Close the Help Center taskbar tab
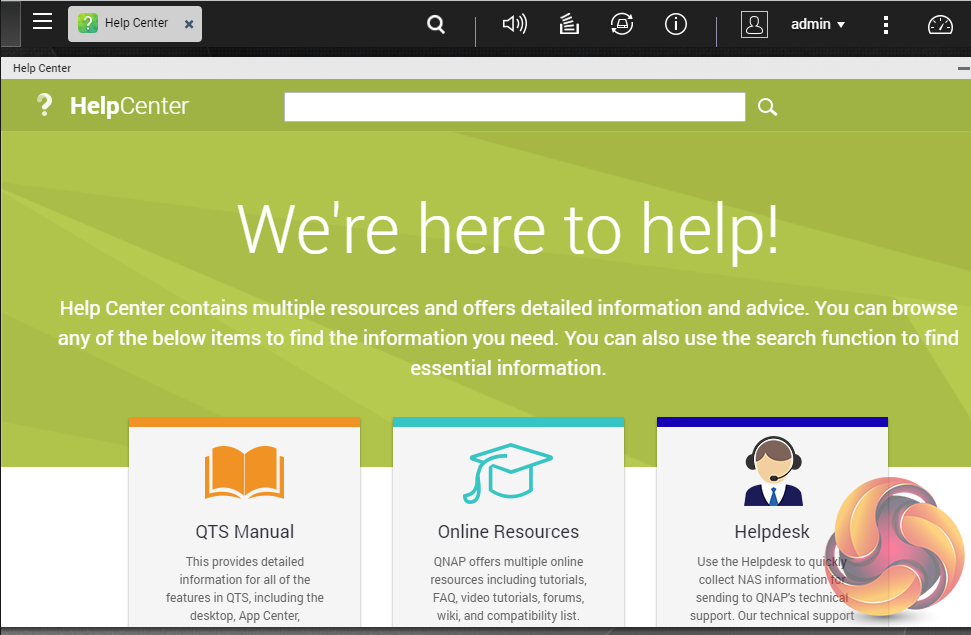The width and height of the screenshot is (971, 635). tap(189, 24)
